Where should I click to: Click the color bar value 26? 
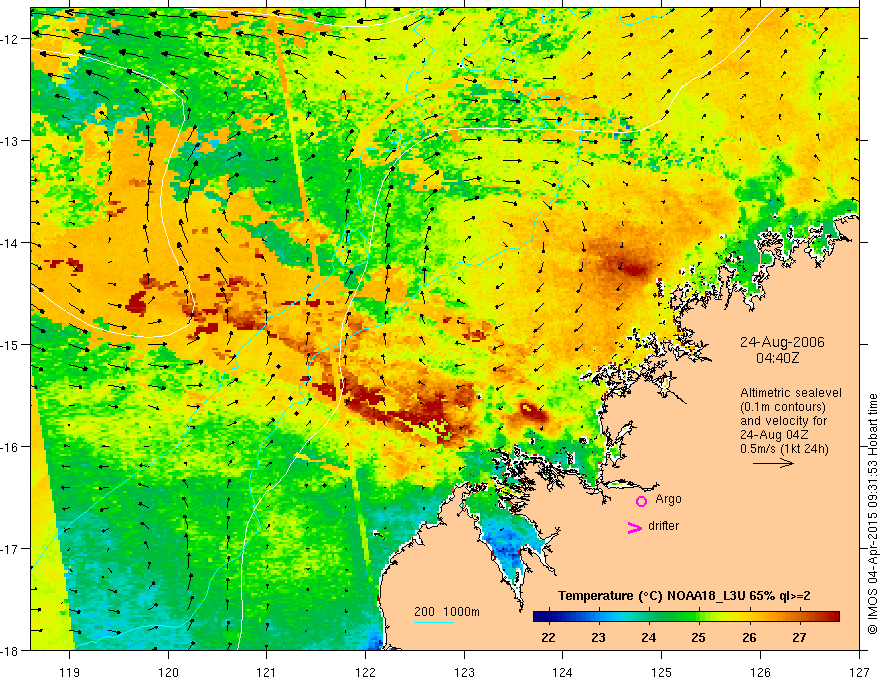coord(749,637)
